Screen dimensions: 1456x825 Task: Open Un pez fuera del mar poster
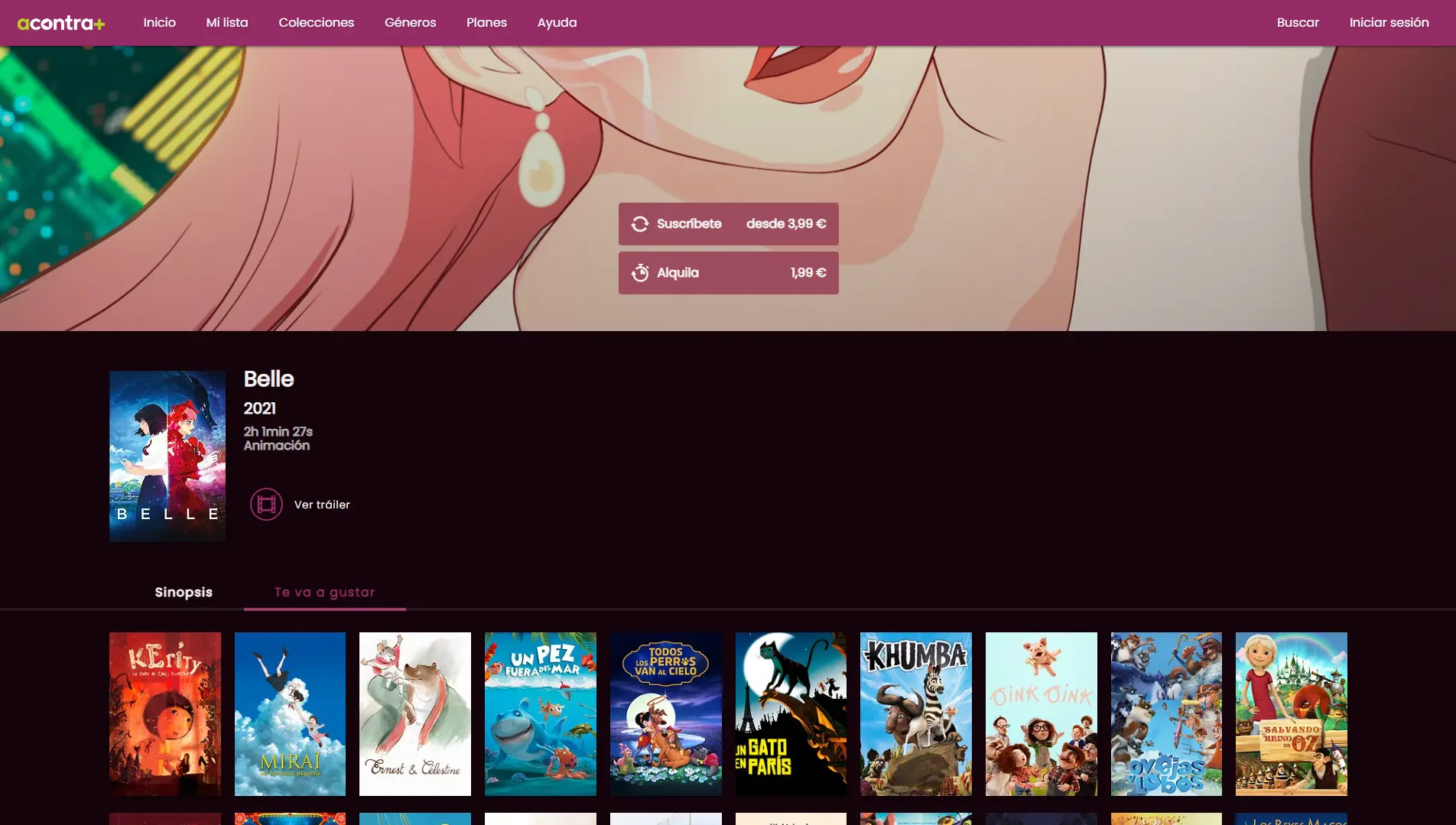tap(541, 714)
